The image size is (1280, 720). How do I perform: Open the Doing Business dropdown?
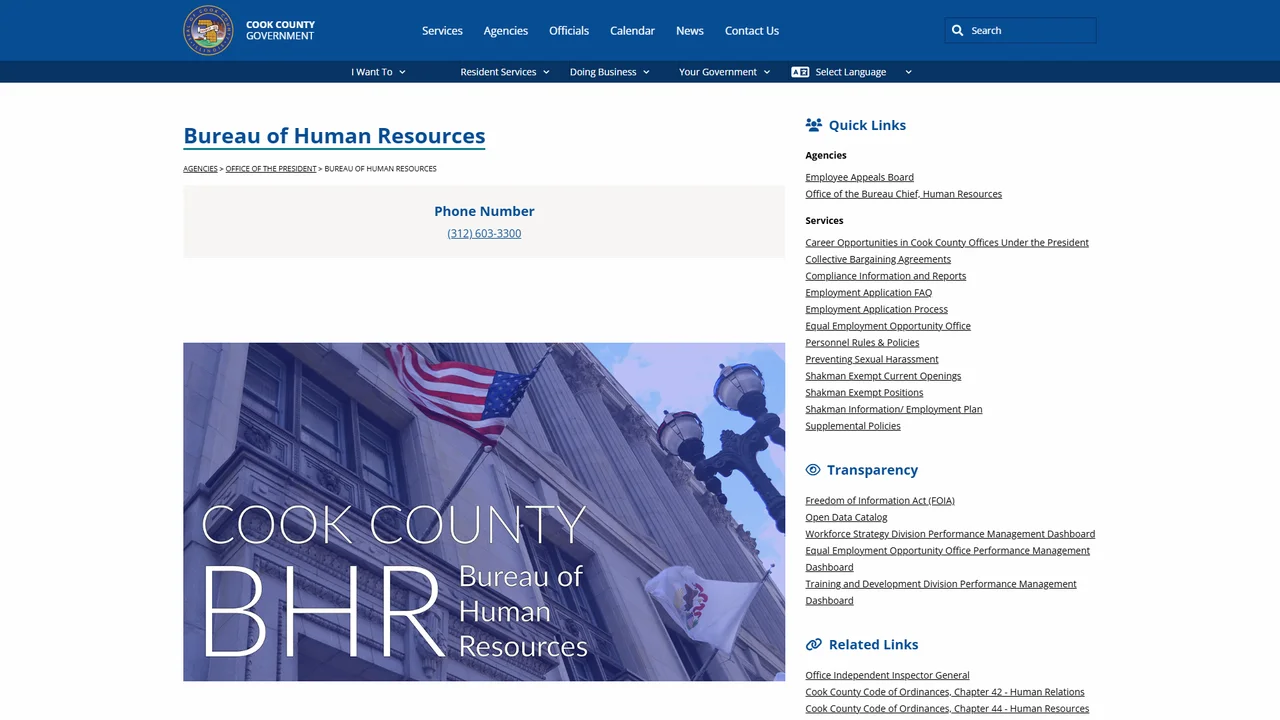pos(610,72)
